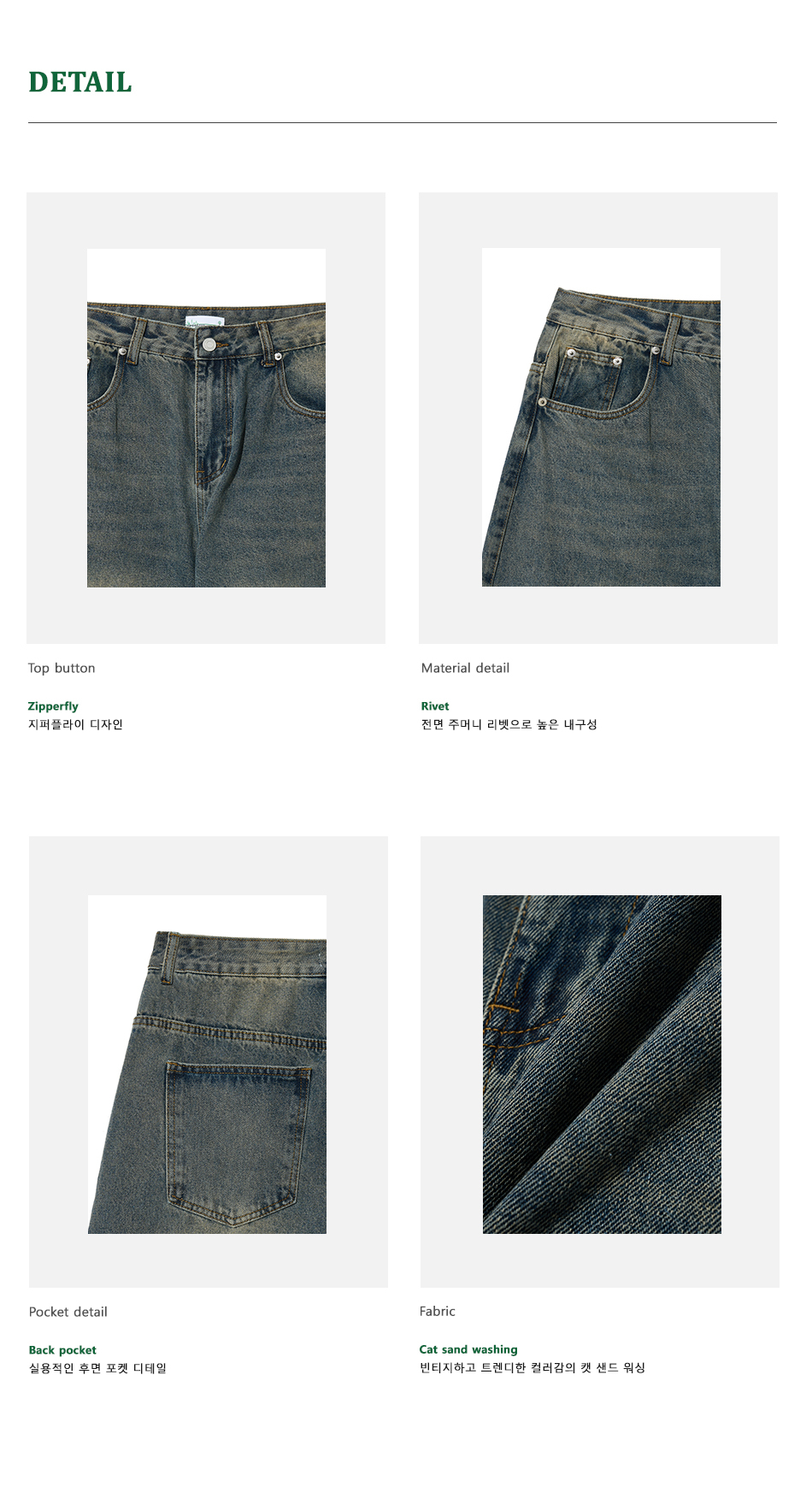The height and width of the screenshot is (1487, 812).
Task: Click the waistband button on the jeans
Action: coord(209,345)
